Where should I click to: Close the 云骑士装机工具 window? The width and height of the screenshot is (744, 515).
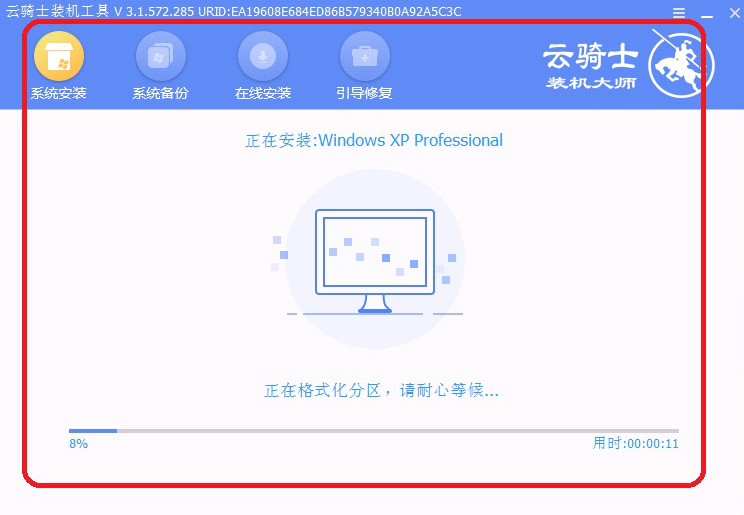735,13
